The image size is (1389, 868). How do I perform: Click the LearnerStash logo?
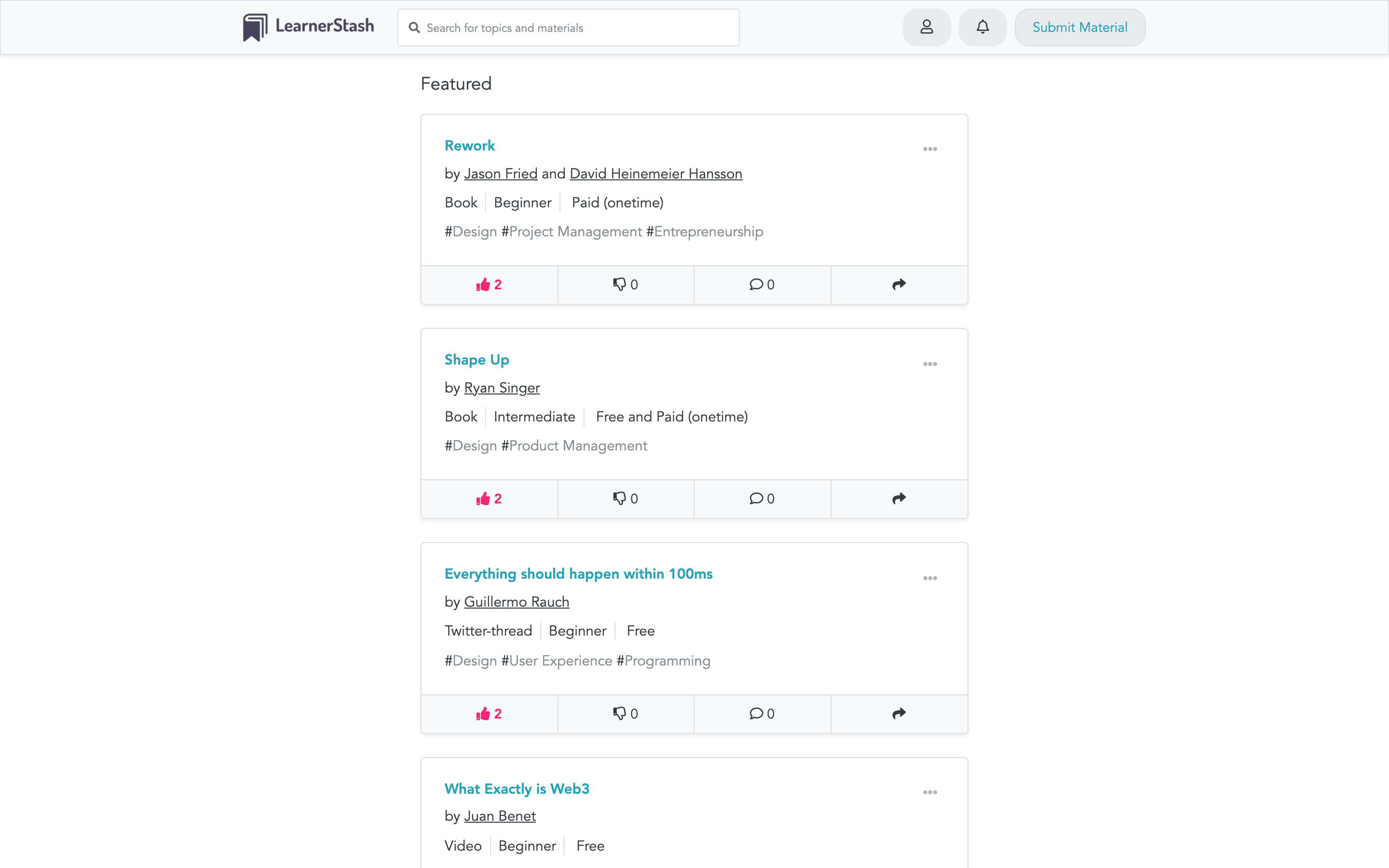click(308, 27)
